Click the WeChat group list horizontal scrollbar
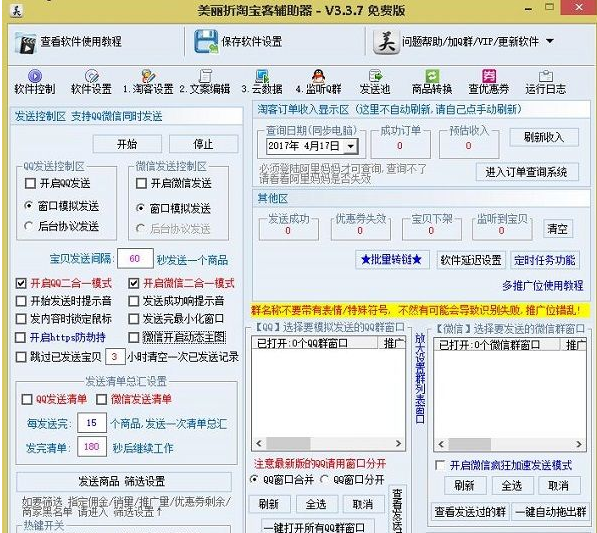 [x=510, y=444]
